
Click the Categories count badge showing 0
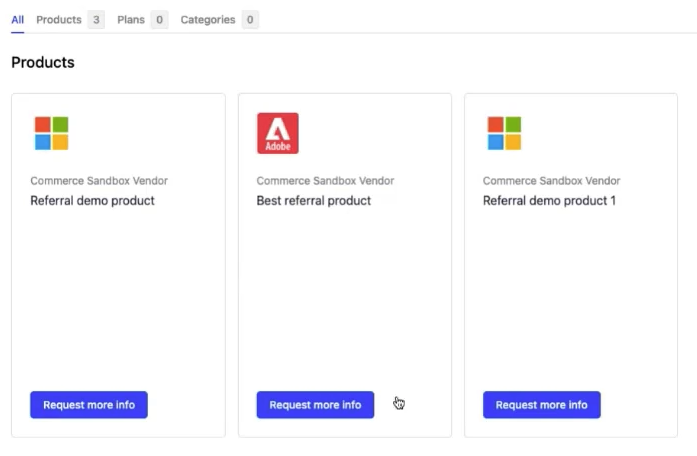tap(250, 20)
